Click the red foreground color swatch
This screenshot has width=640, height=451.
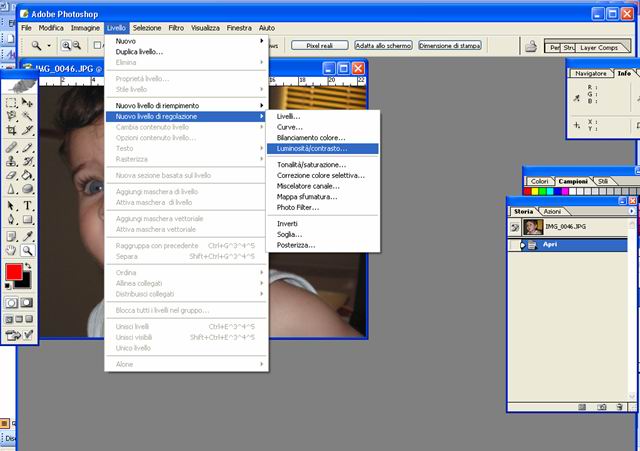pyautogui.click(x=14, y=273)
